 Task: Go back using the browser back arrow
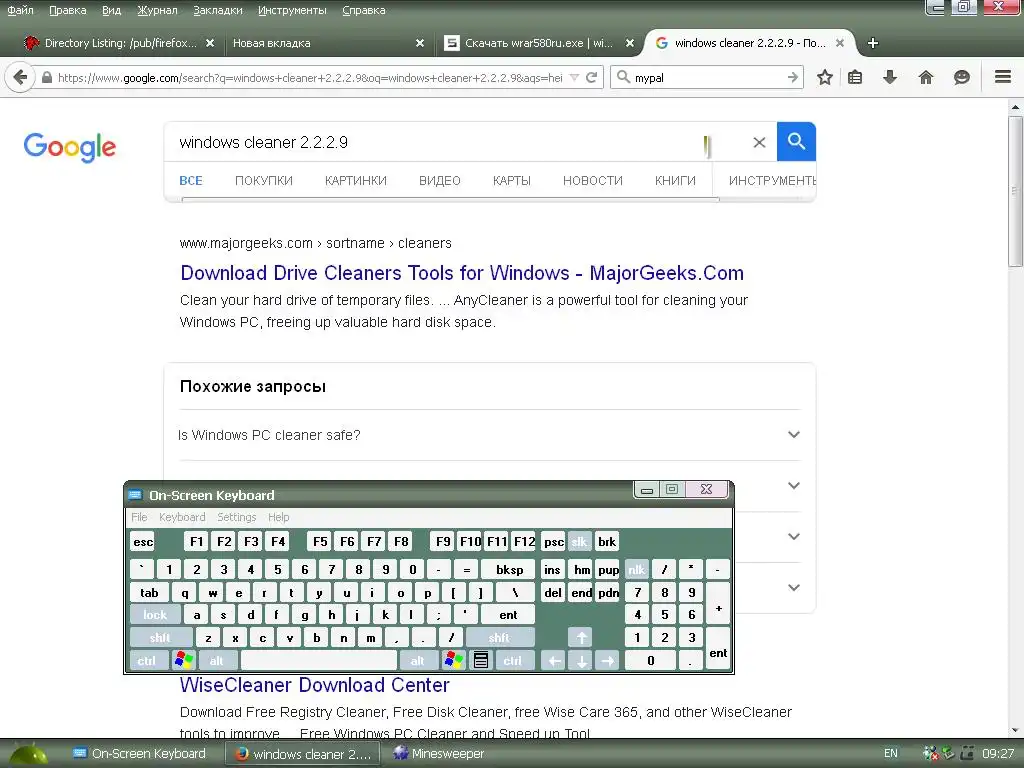(x=20, y=77)
